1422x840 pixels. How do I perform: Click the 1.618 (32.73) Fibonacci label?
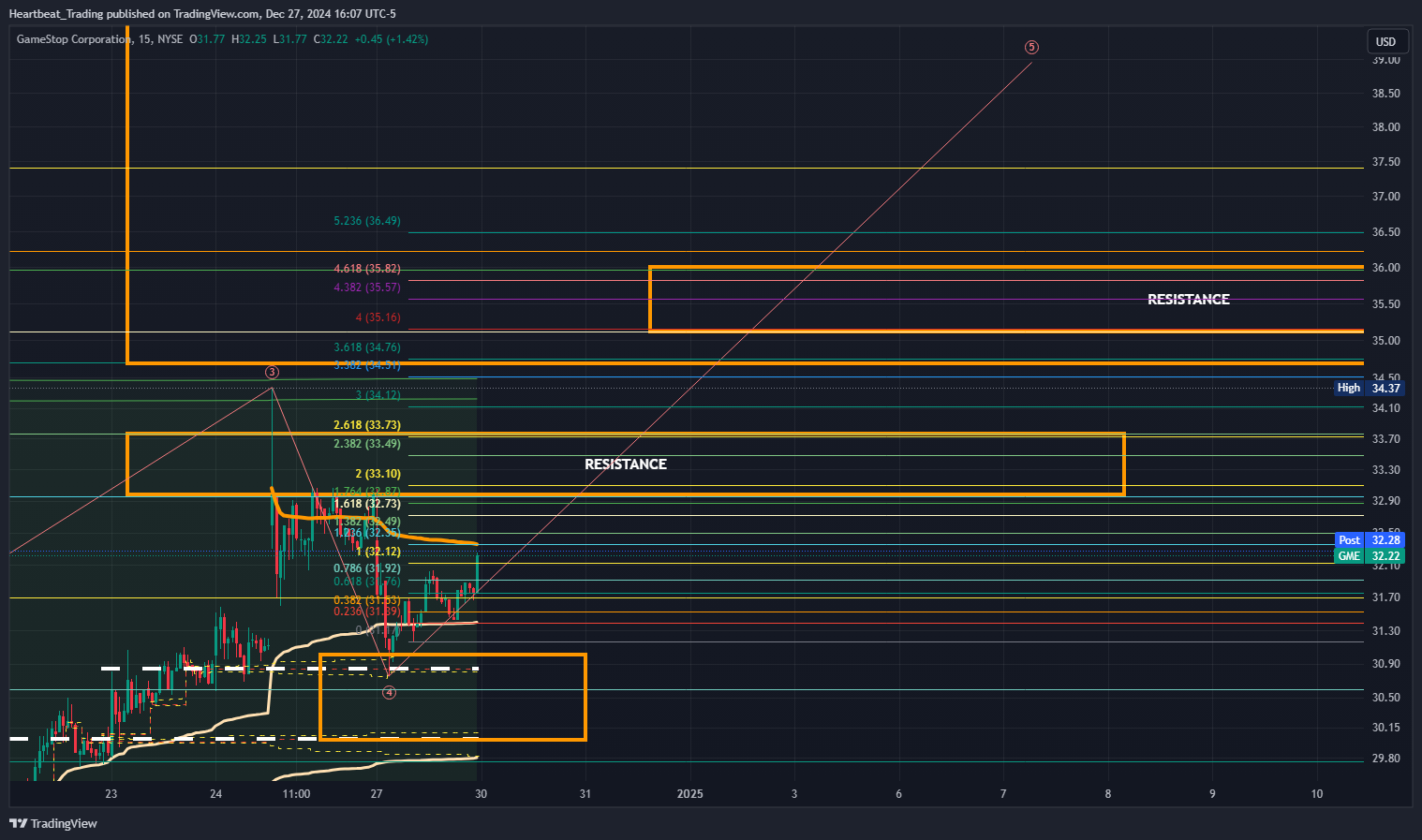(x=367, y=504)
